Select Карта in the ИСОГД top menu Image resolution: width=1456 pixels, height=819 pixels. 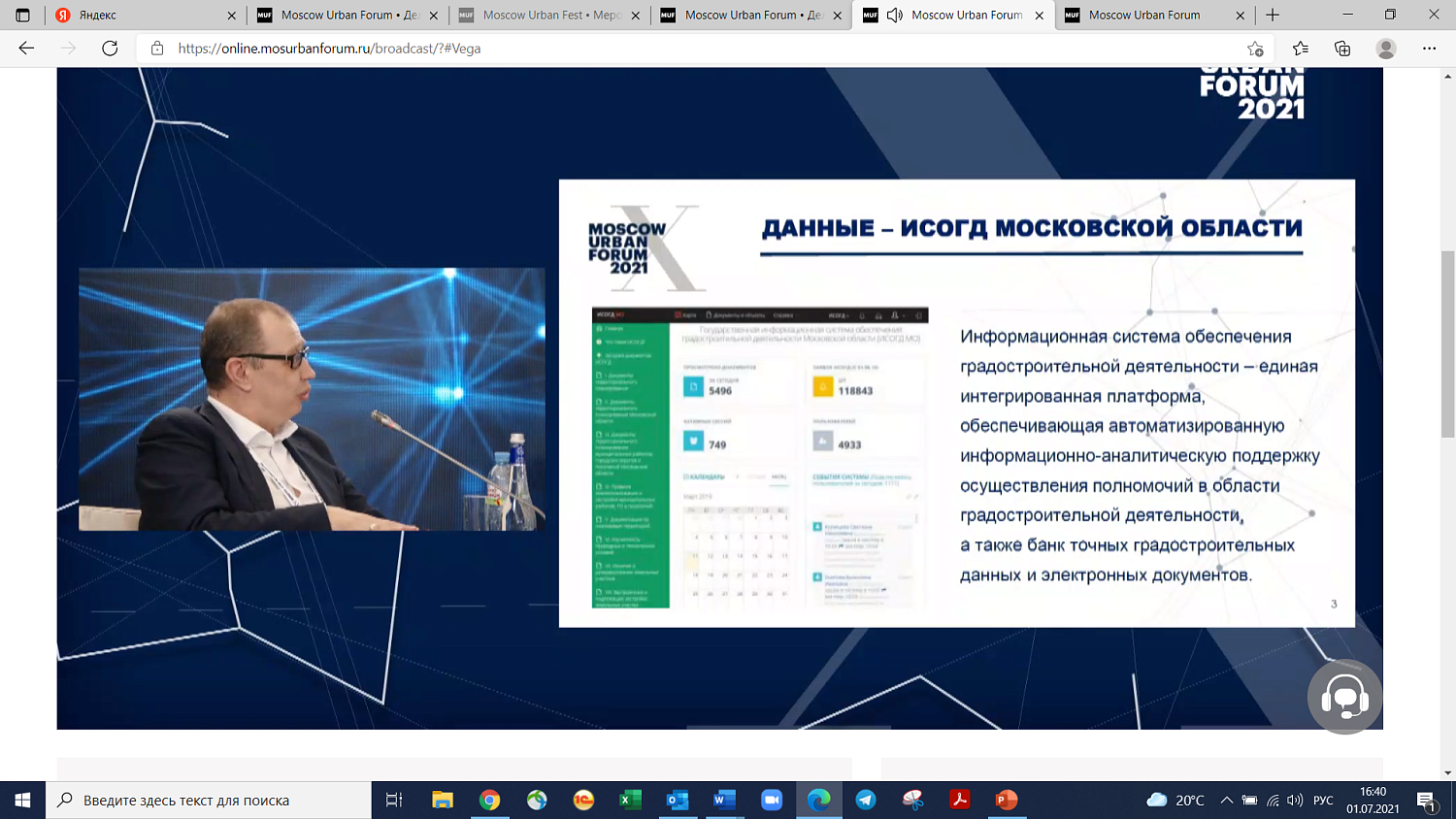click(687, 315)
